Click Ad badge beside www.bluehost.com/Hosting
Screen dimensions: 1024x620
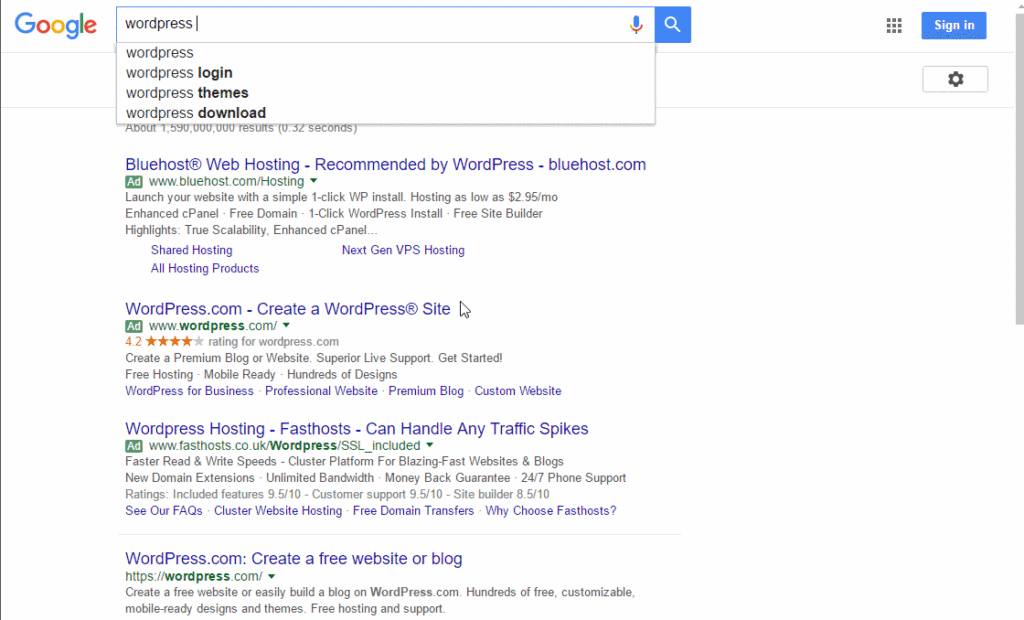point(134,182)
